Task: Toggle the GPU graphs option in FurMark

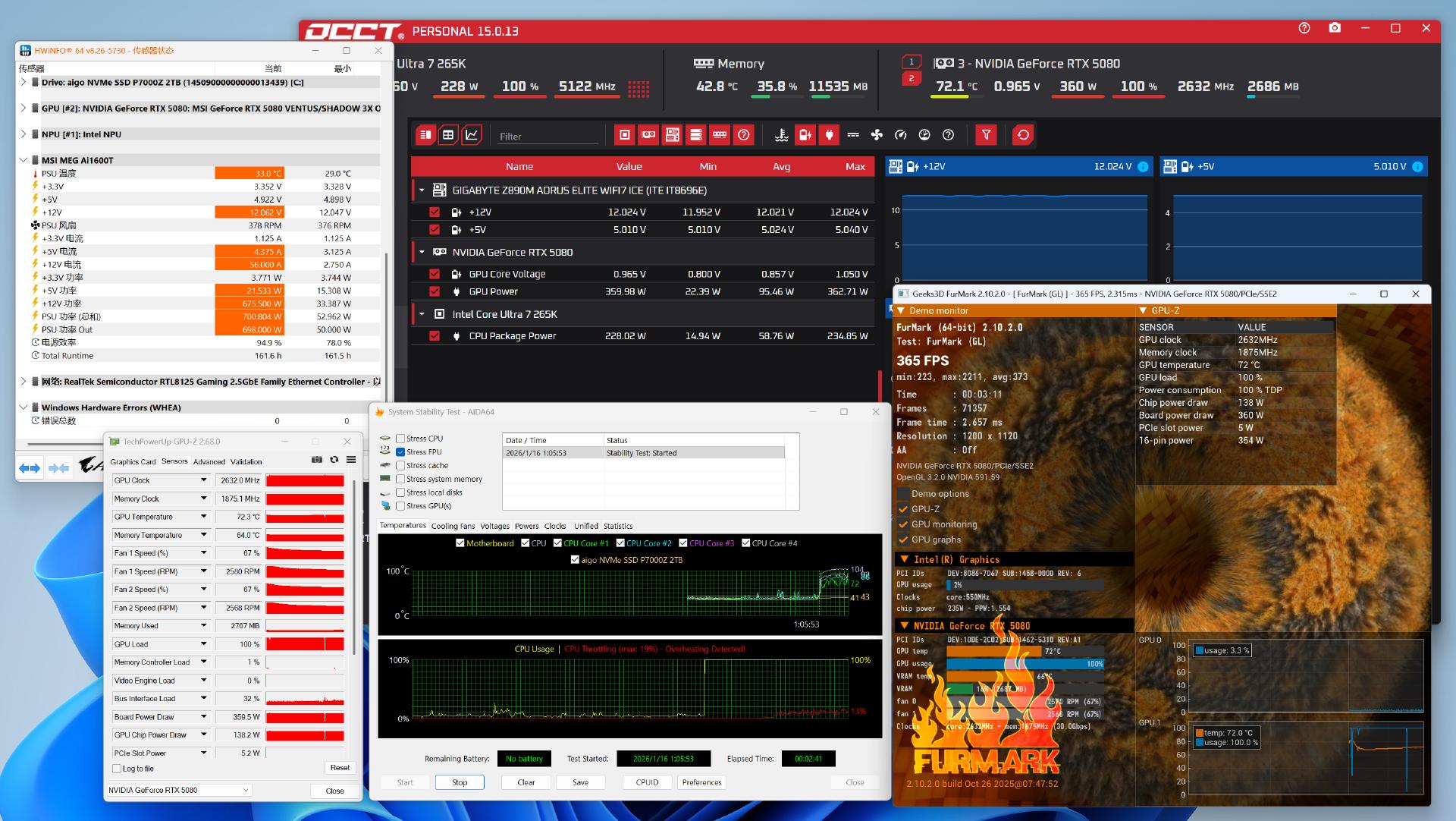Action: tap(903, 539)
